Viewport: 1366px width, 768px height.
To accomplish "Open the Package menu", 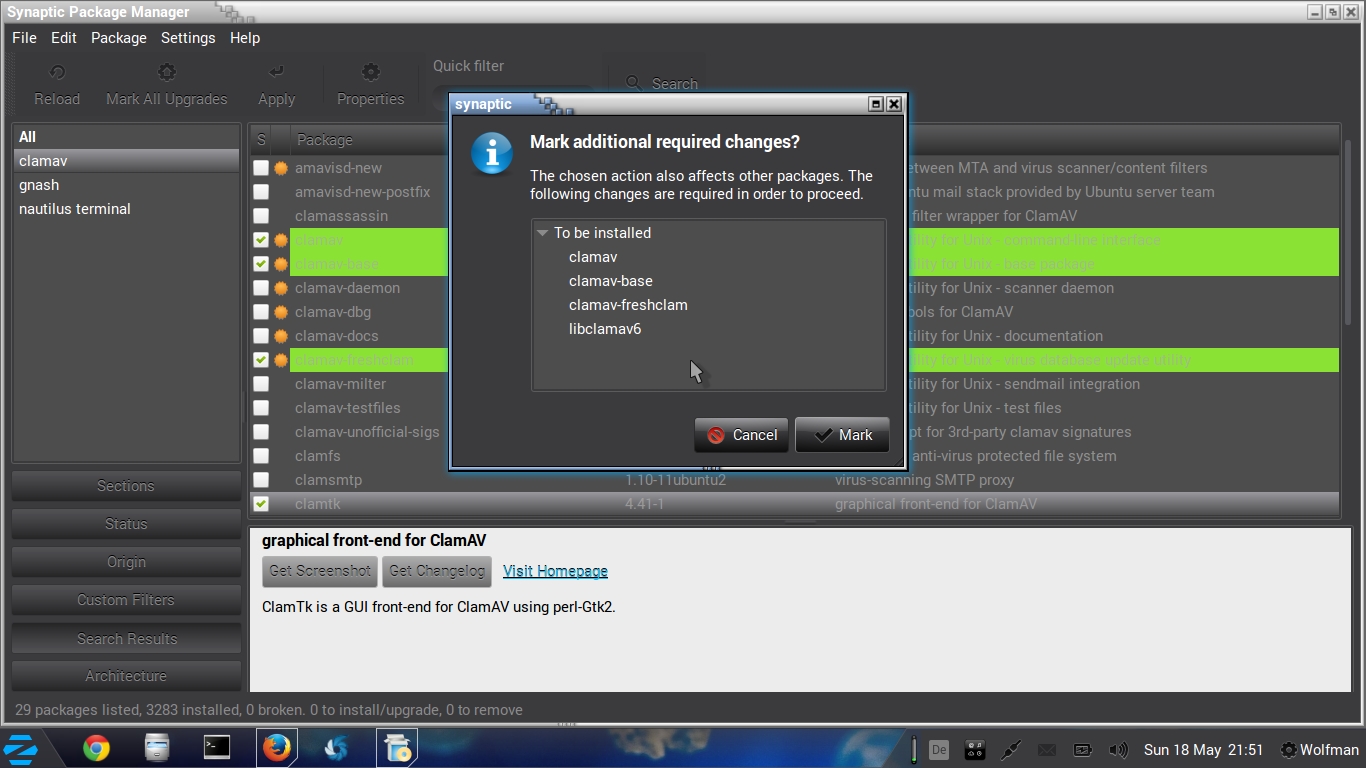I will click(118, 38).
